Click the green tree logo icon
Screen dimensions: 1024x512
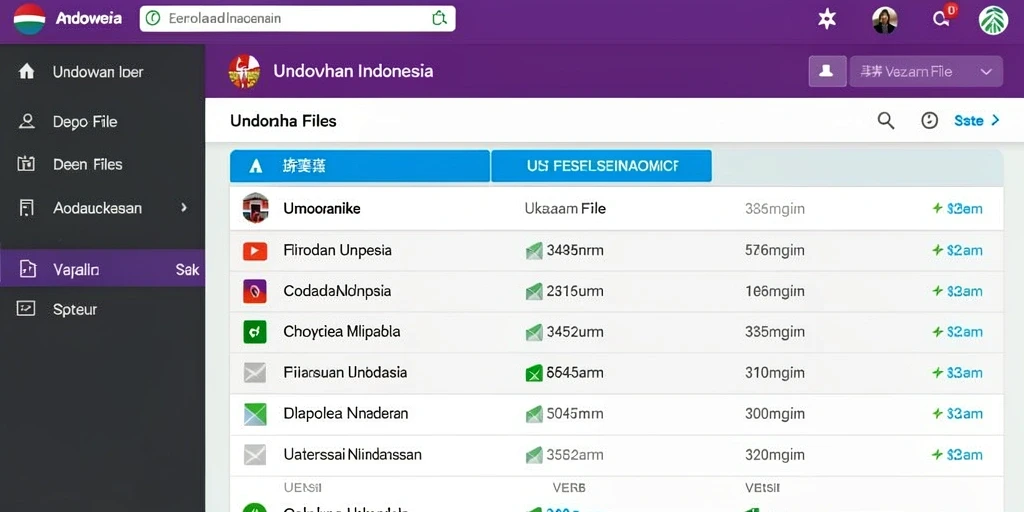(993, 20)
